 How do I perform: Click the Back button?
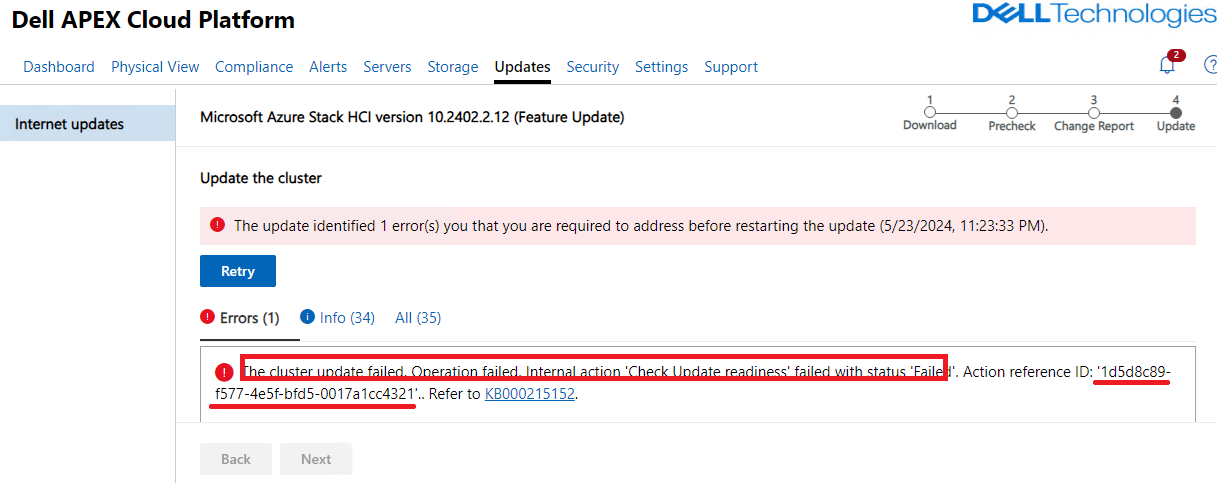point(236,459)
